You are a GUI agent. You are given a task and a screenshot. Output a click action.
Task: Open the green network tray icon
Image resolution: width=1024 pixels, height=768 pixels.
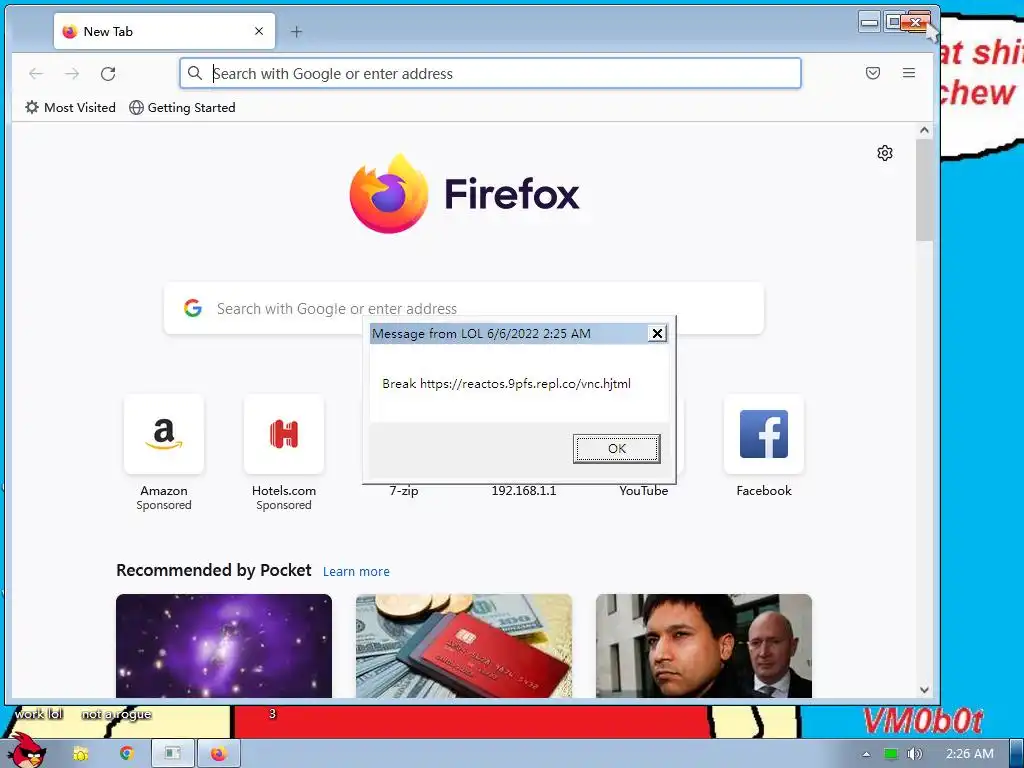click(891, 754)
